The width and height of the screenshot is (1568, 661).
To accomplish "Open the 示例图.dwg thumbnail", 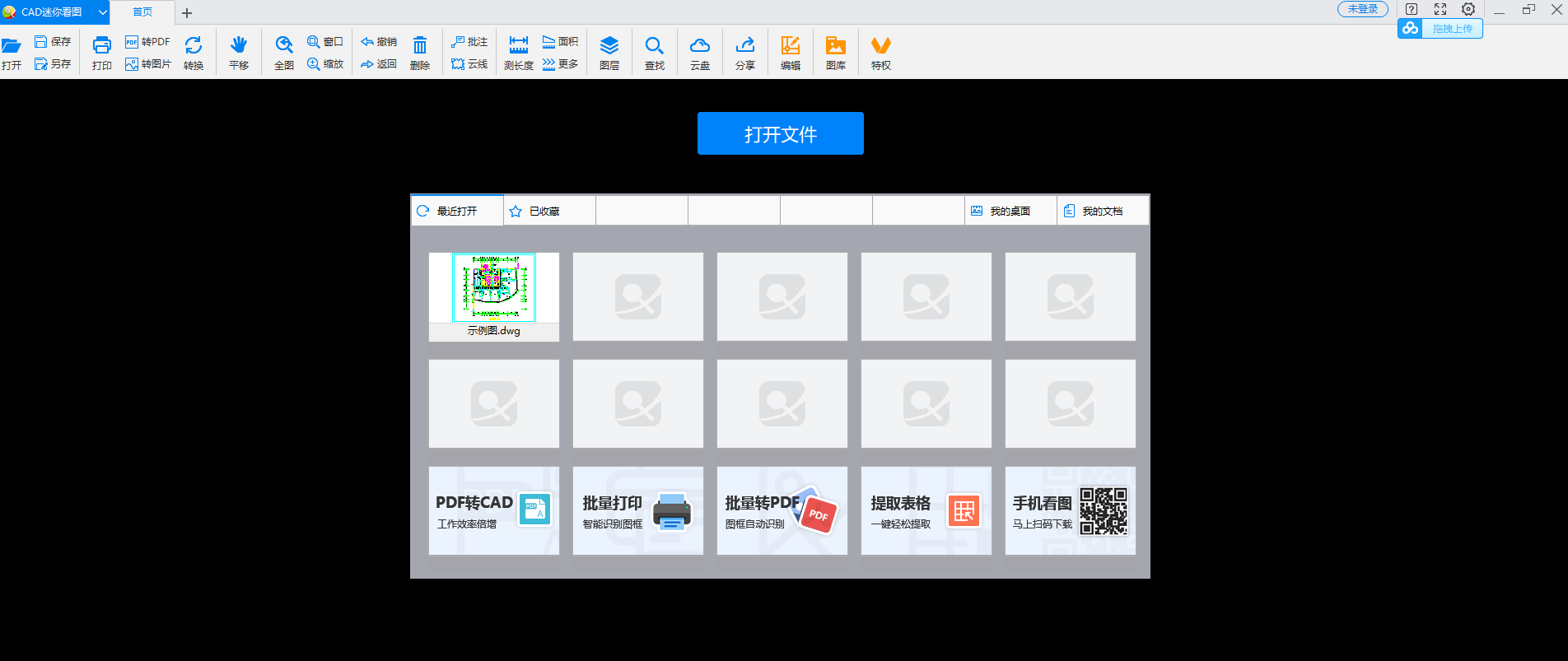I will (494, 290).
